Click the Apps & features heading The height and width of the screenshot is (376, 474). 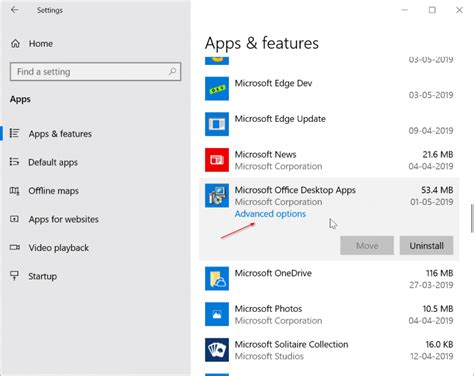click(x=262, y=44)
